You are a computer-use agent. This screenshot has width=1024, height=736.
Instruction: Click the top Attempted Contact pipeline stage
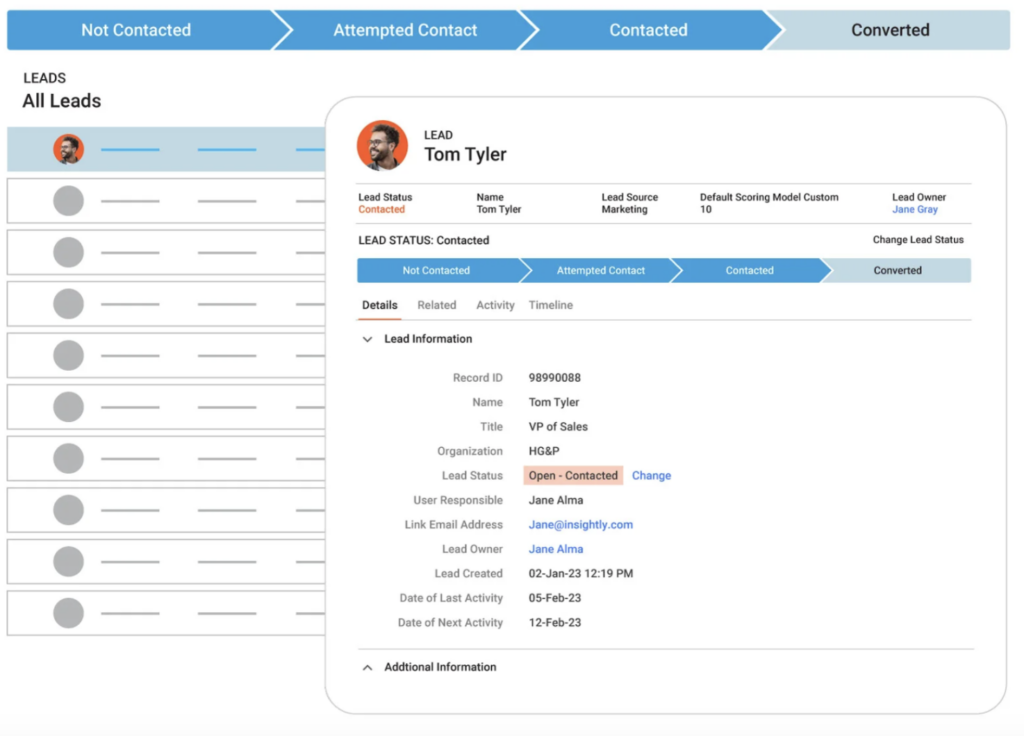click(x=405, y=30)
